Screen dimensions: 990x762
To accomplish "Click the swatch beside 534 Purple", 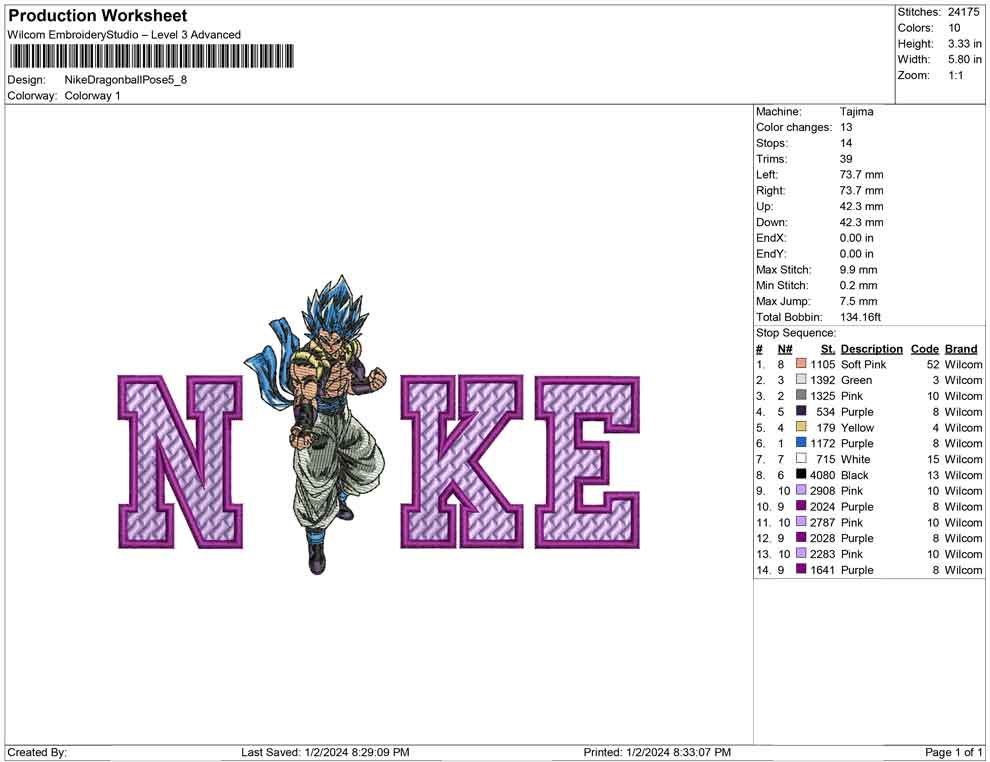I will click(801, 411).
